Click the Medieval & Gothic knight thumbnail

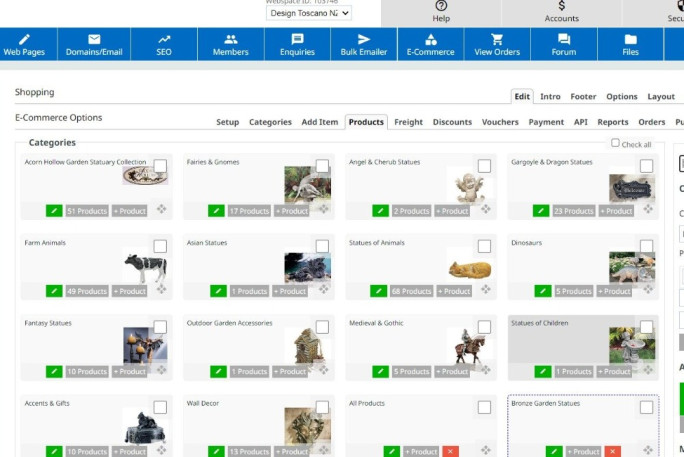tap(470, 348)
